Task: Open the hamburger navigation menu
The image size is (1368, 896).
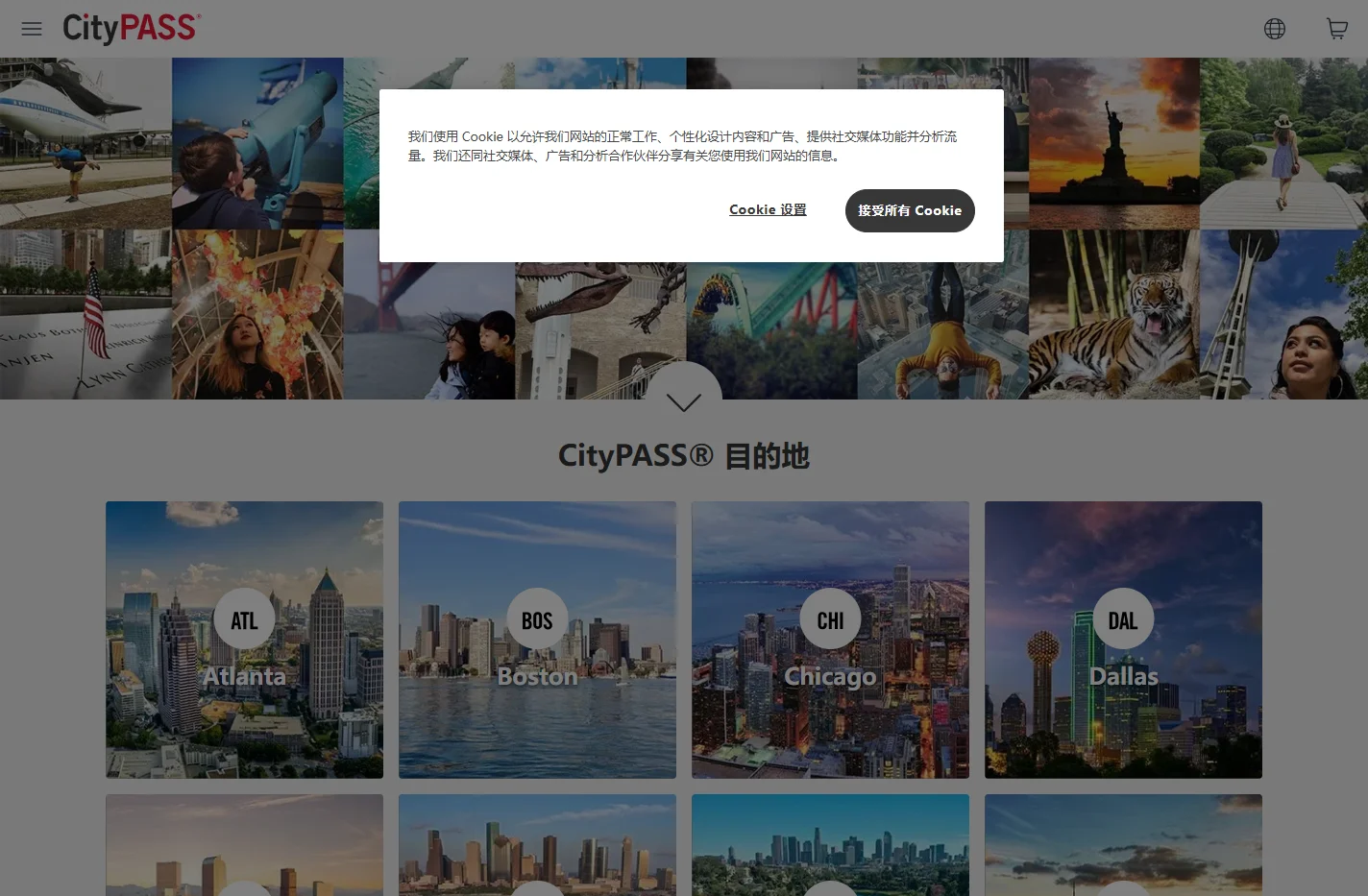Action: pos(32,29)
